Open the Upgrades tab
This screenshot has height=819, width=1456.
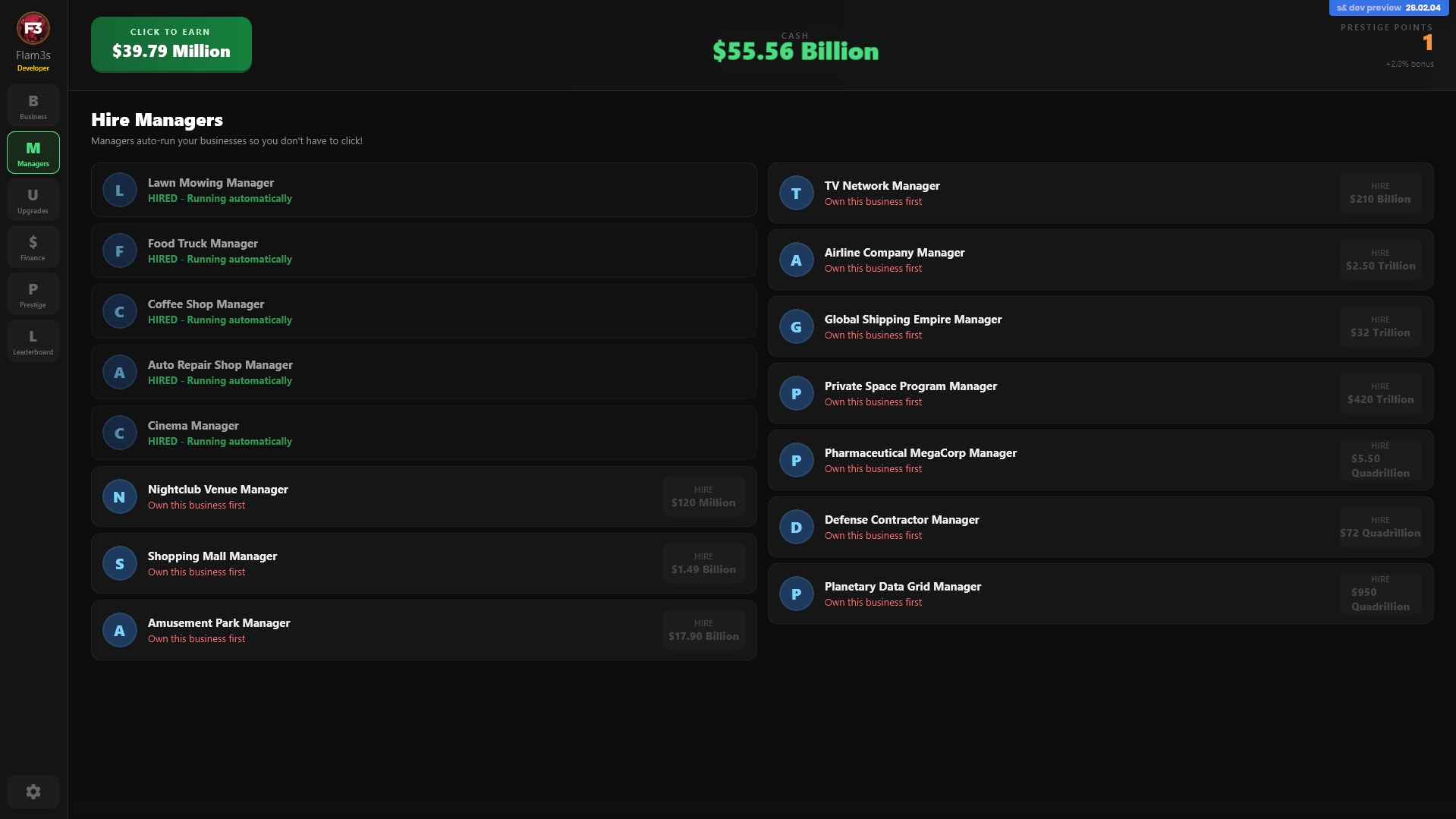point(33,200)
